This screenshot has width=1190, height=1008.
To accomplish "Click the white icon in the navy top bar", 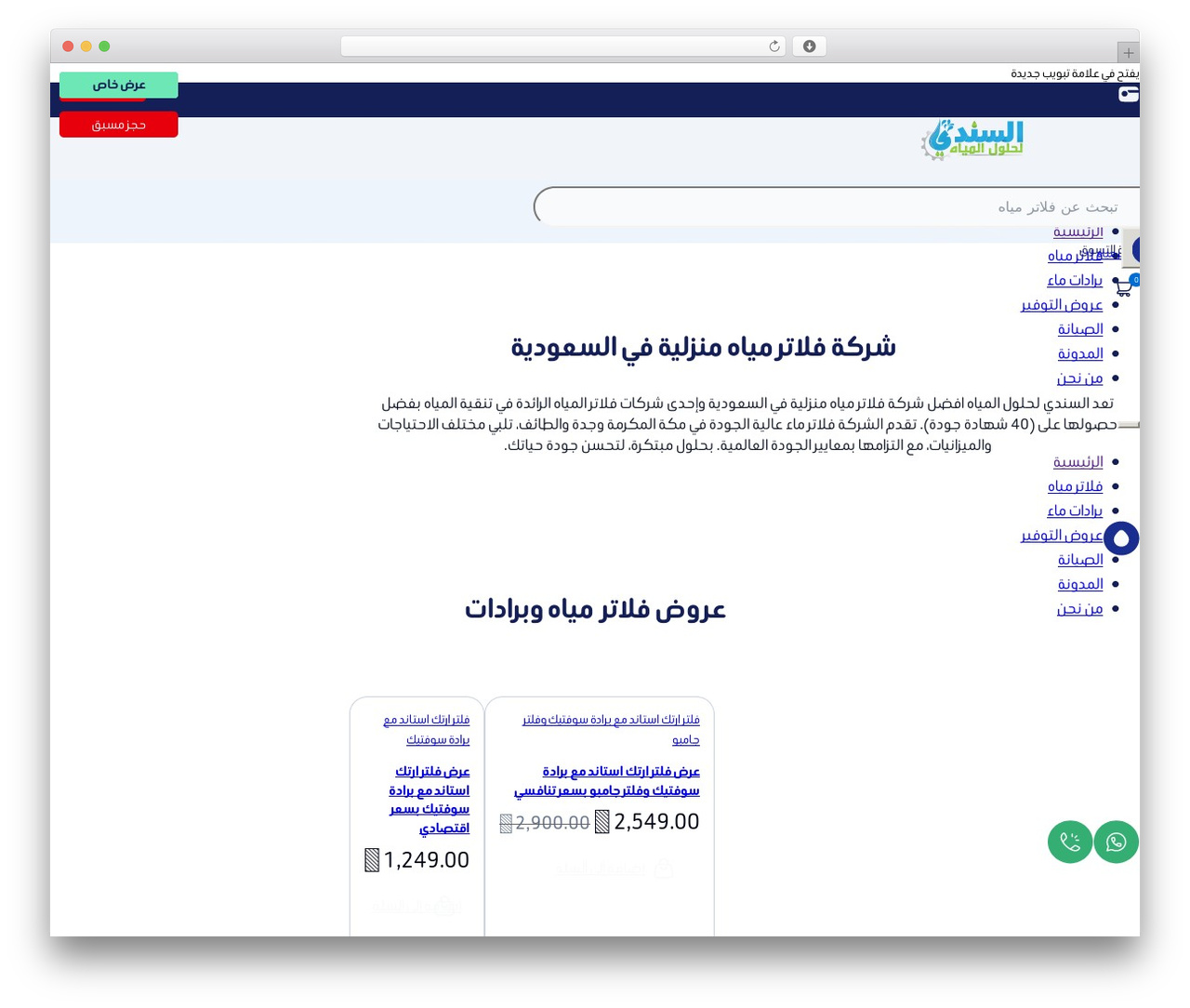I will [x=1129, y=94].
